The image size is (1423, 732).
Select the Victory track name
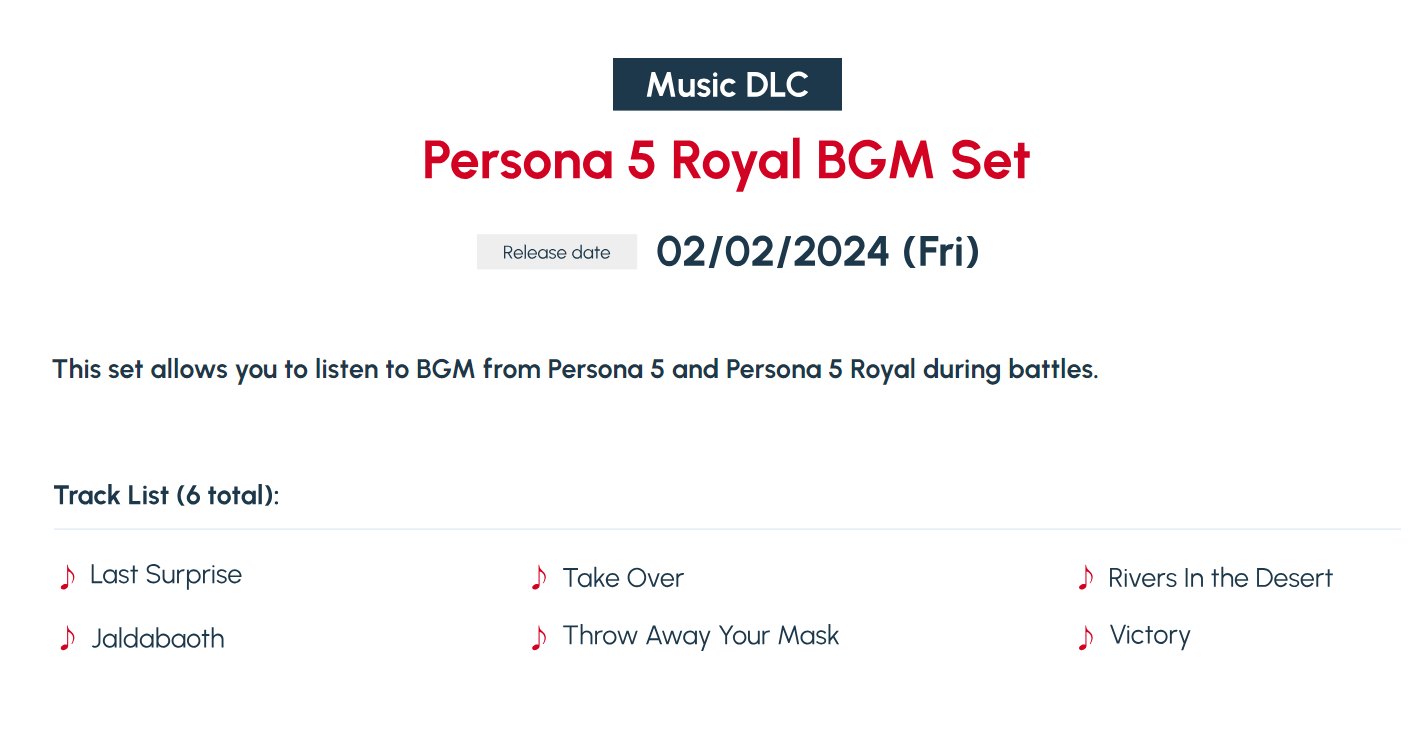[x=1150, y=636]
